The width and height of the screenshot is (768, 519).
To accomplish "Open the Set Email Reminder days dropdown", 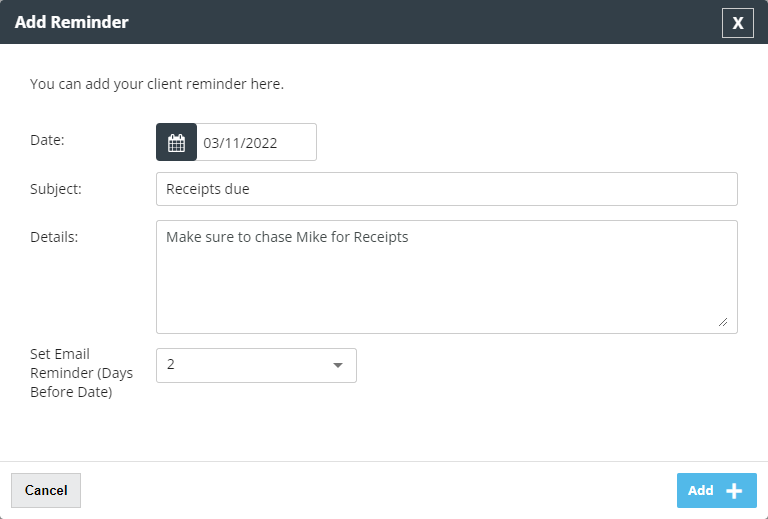I will pos(256,365).
